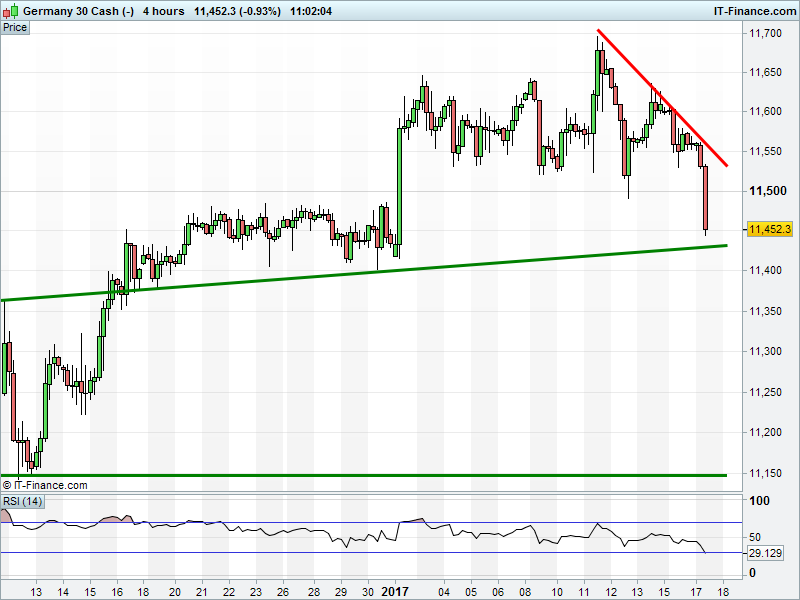Click the 11,250 price axis label

tap(765, 392)
